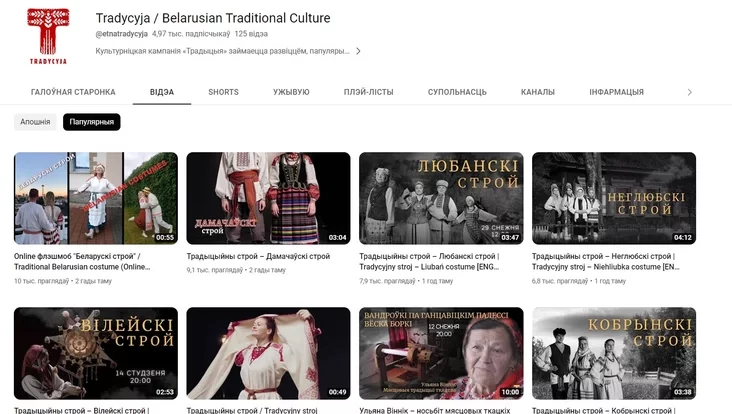Click the Ульяна Віннік video title link

point(435,410)
